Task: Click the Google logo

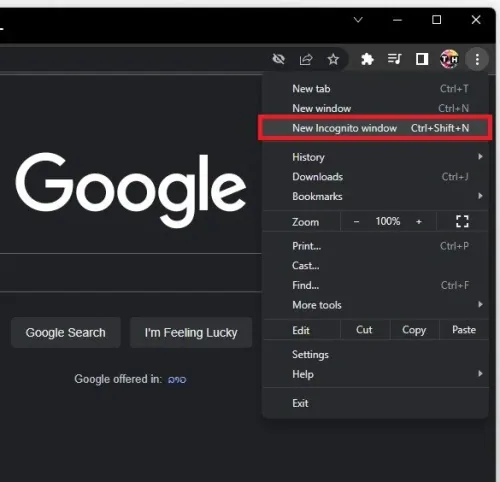Action: pos(131,190)
